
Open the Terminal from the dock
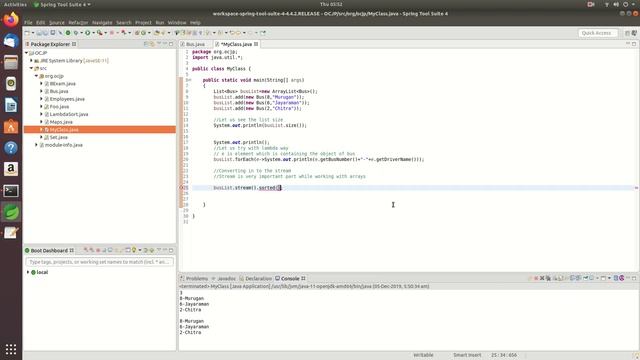[11, 191]
